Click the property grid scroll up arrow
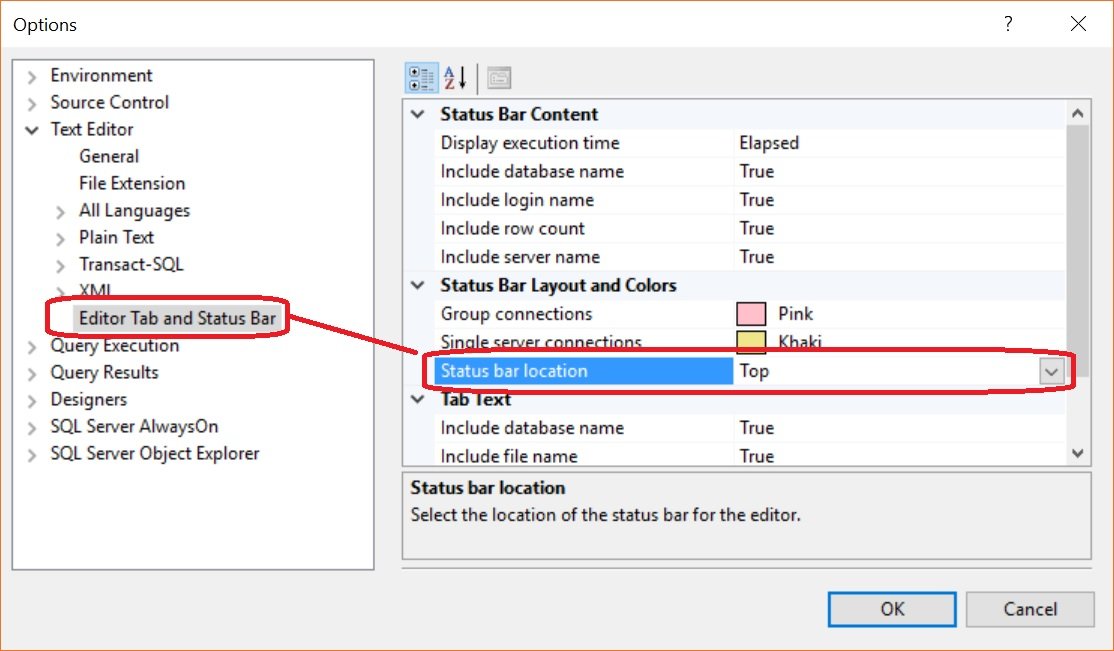Viewport: 1114px width, 651px height. 1078,113
